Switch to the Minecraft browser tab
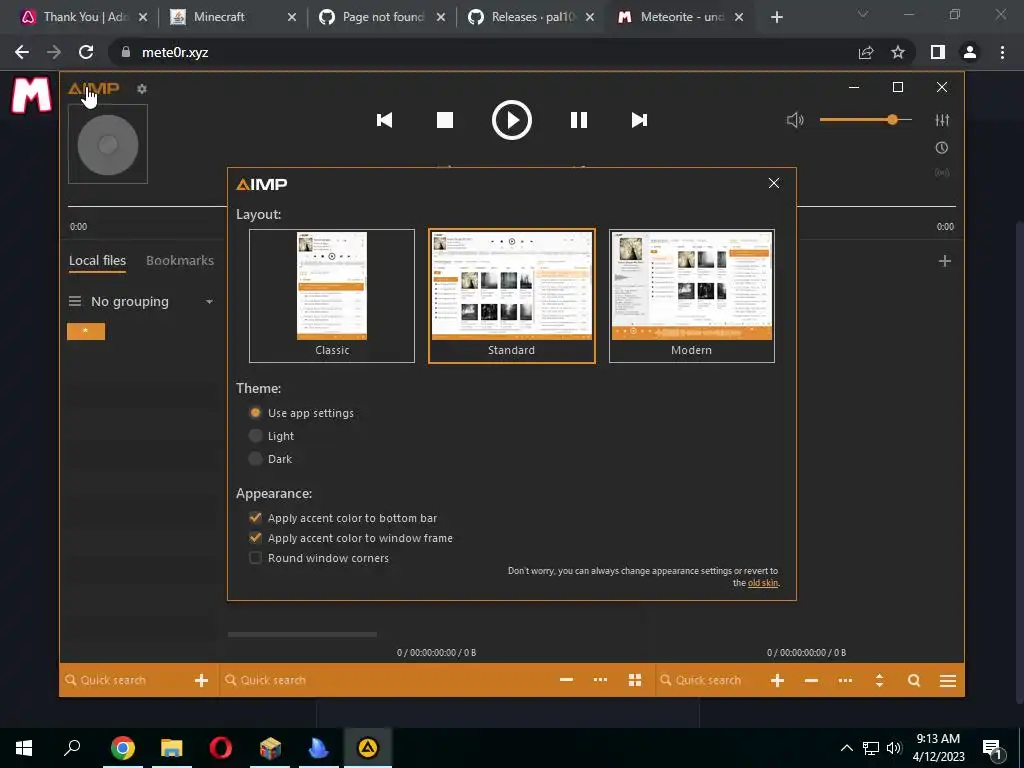 232,17
